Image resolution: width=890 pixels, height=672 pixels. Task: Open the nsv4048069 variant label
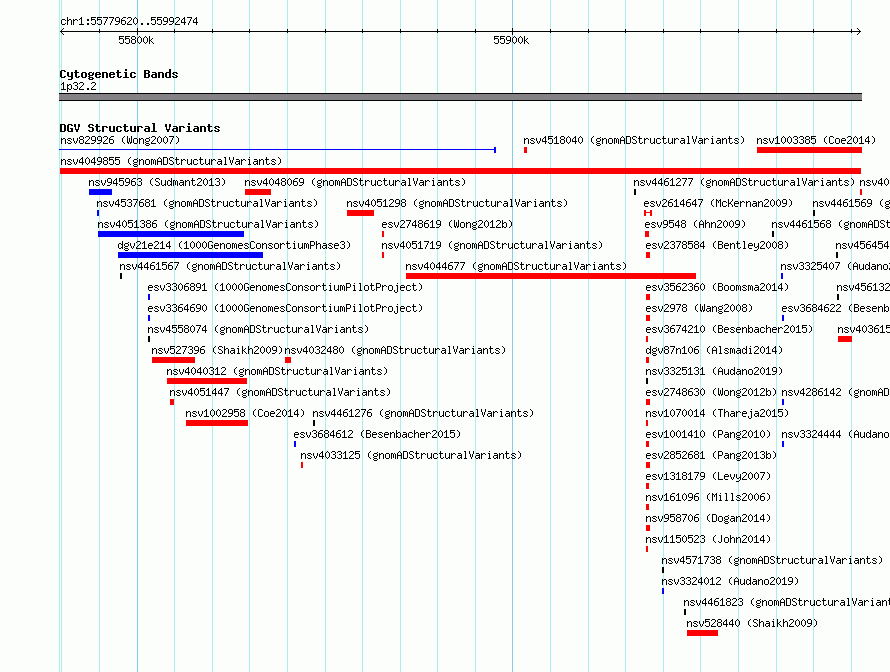click(355, 182)
